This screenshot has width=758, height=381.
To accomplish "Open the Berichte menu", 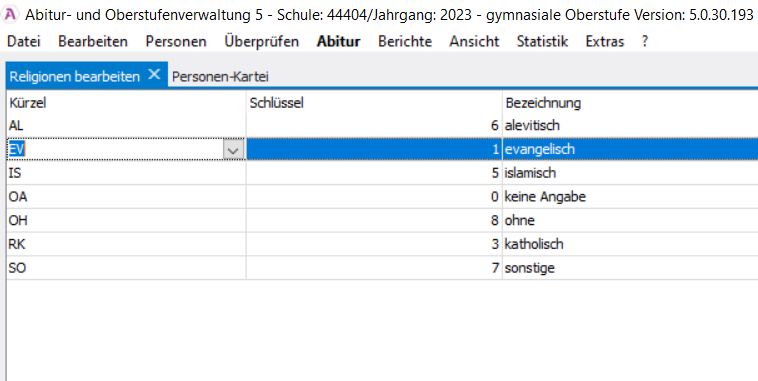I will point(405,42).
